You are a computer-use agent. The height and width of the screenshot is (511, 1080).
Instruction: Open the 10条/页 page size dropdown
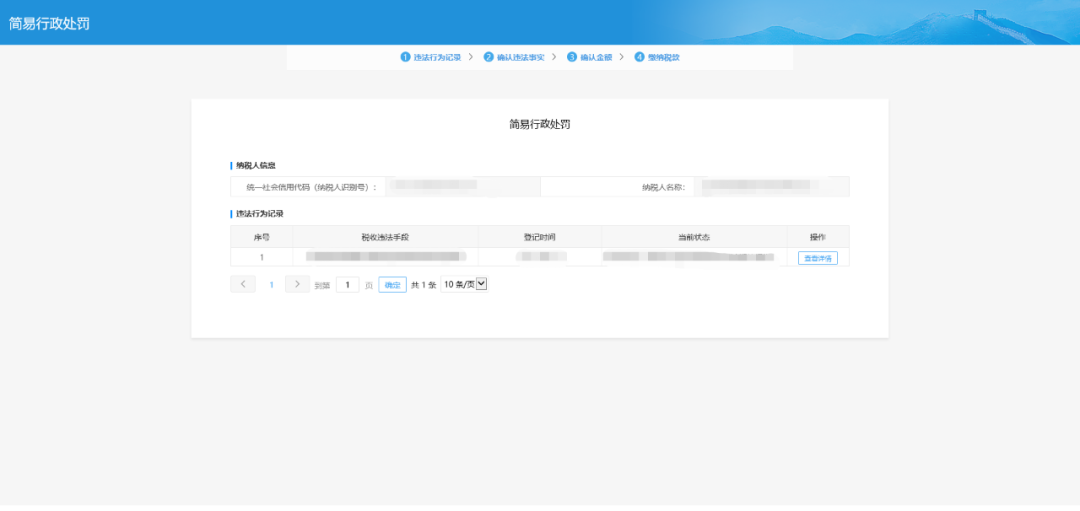tap(464, 285)
